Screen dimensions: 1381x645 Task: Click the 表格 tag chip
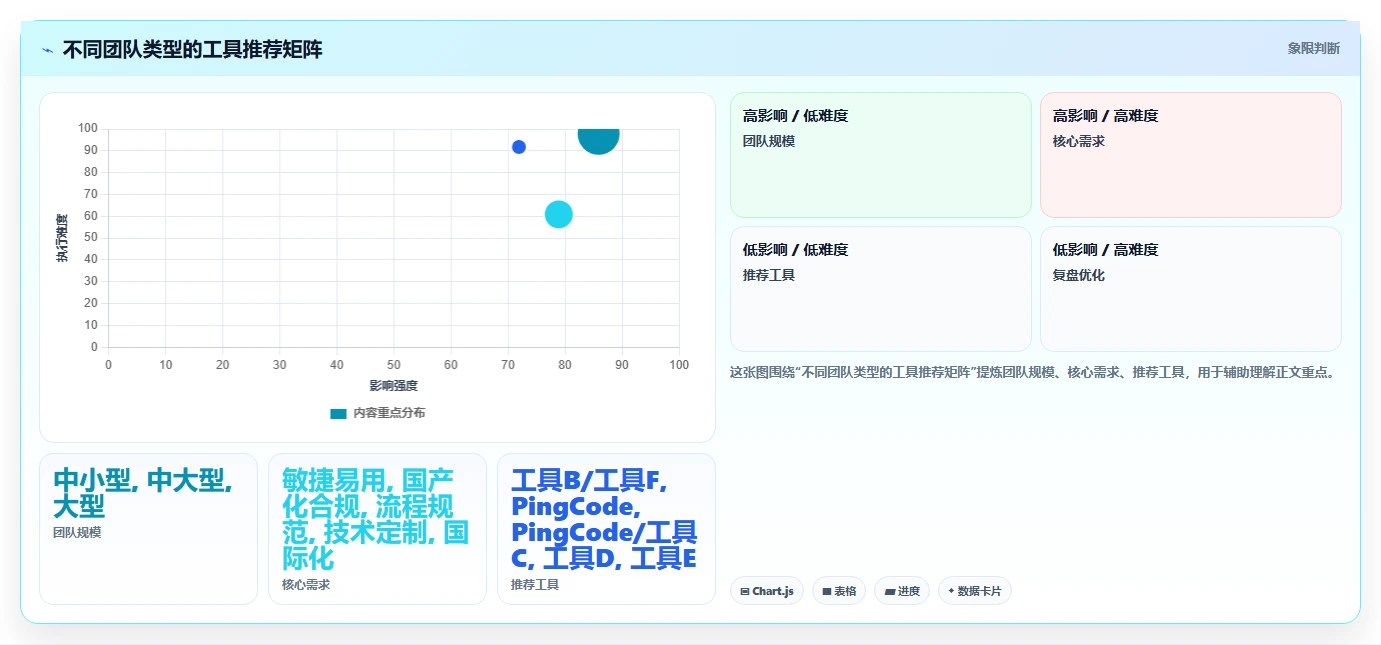coord(839,591)
